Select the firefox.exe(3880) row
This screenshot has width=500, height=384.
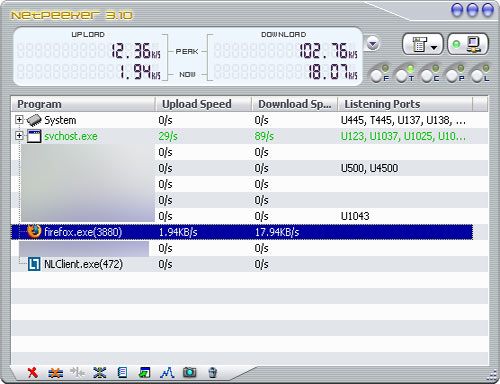tap(242, 232)
